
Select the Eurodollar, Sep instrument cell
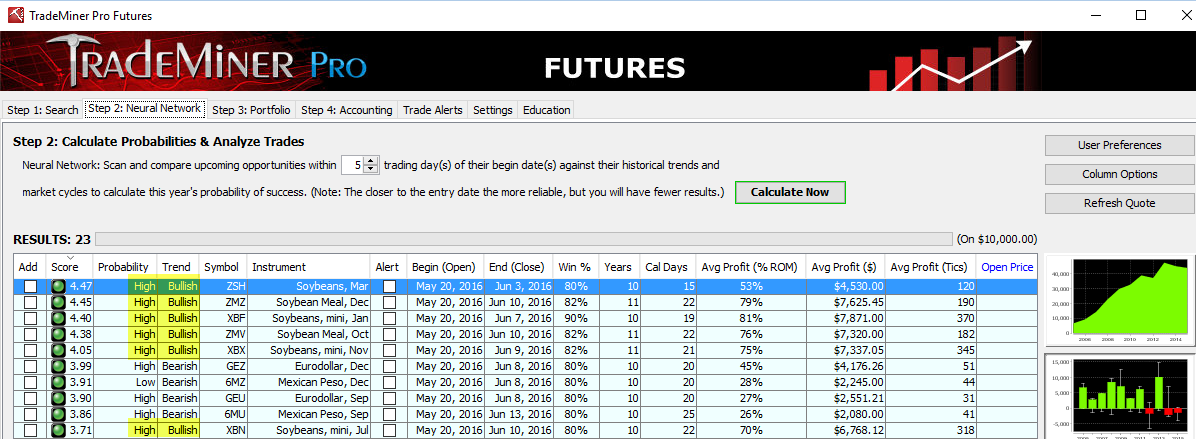(x=308, y=399)
